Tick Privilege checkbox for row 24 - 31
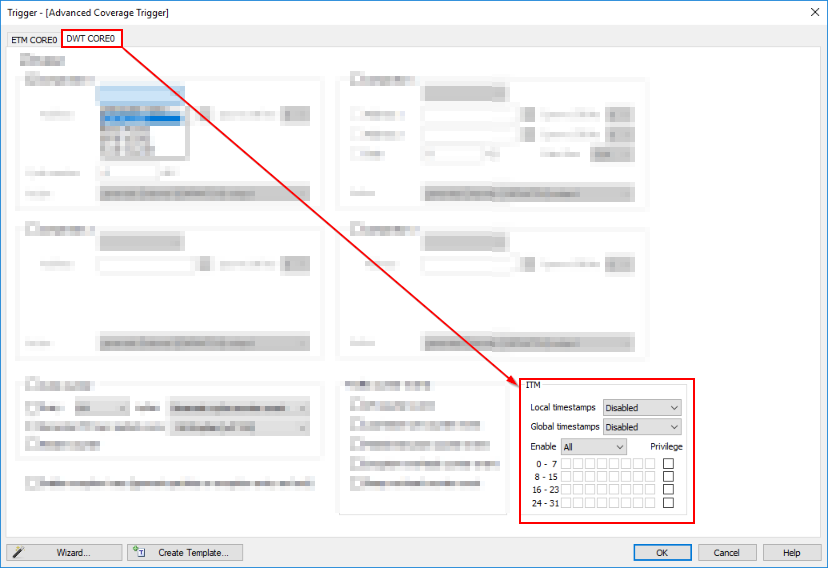The width and height of the screenshot is (828, 568). pyautogui.click(x=668, y=503)
